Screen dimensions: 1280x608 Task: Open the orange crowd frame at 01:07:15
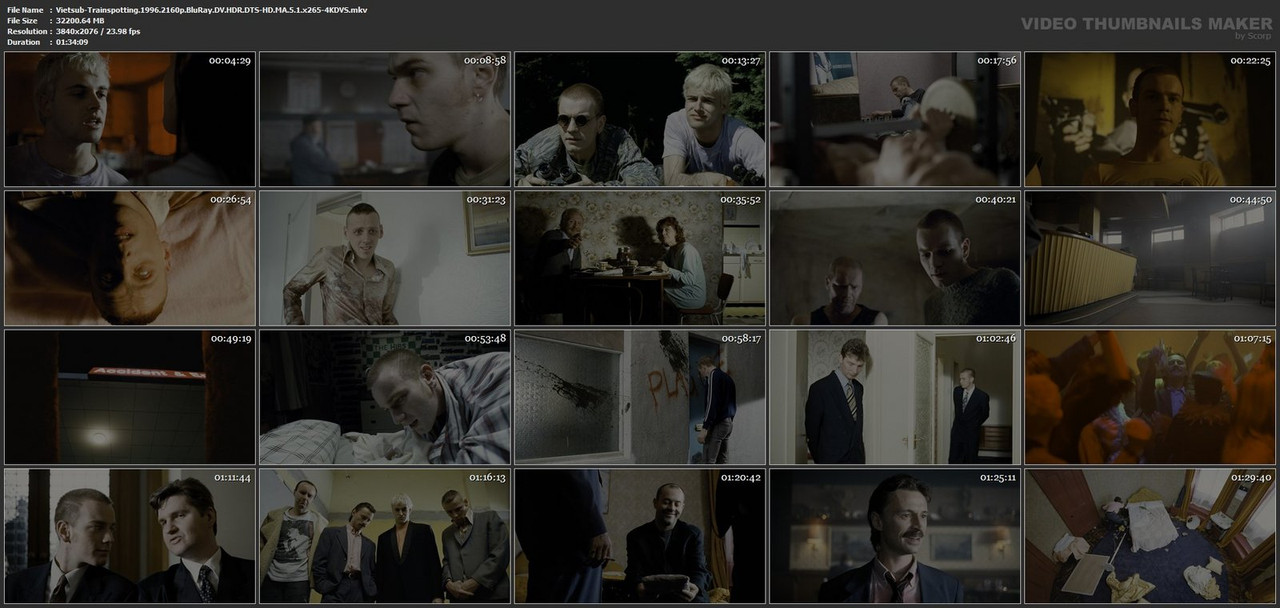tap(1150, 397)
